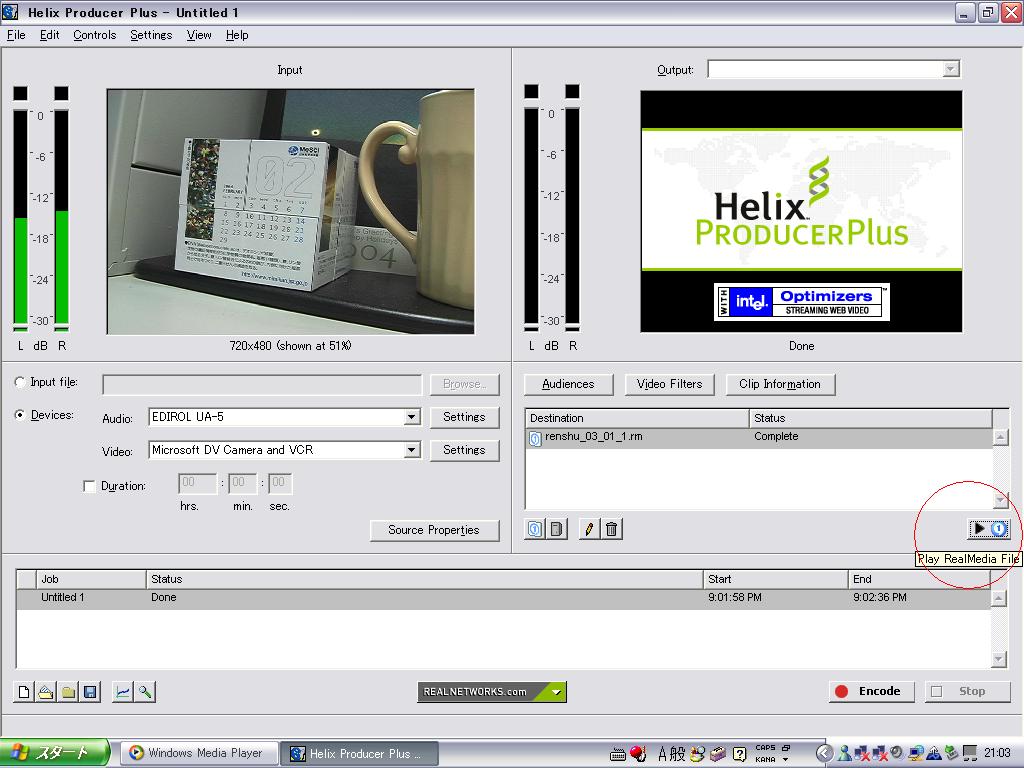Enable the Duration checkbox
Viewport: 1024px width, 768px height.
click(x=89, y=487)
